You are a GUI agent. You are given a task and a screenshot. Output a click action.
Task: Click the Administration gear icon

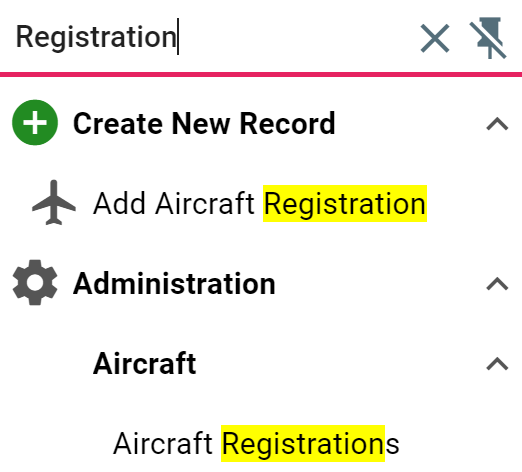[x=35, y=282]
